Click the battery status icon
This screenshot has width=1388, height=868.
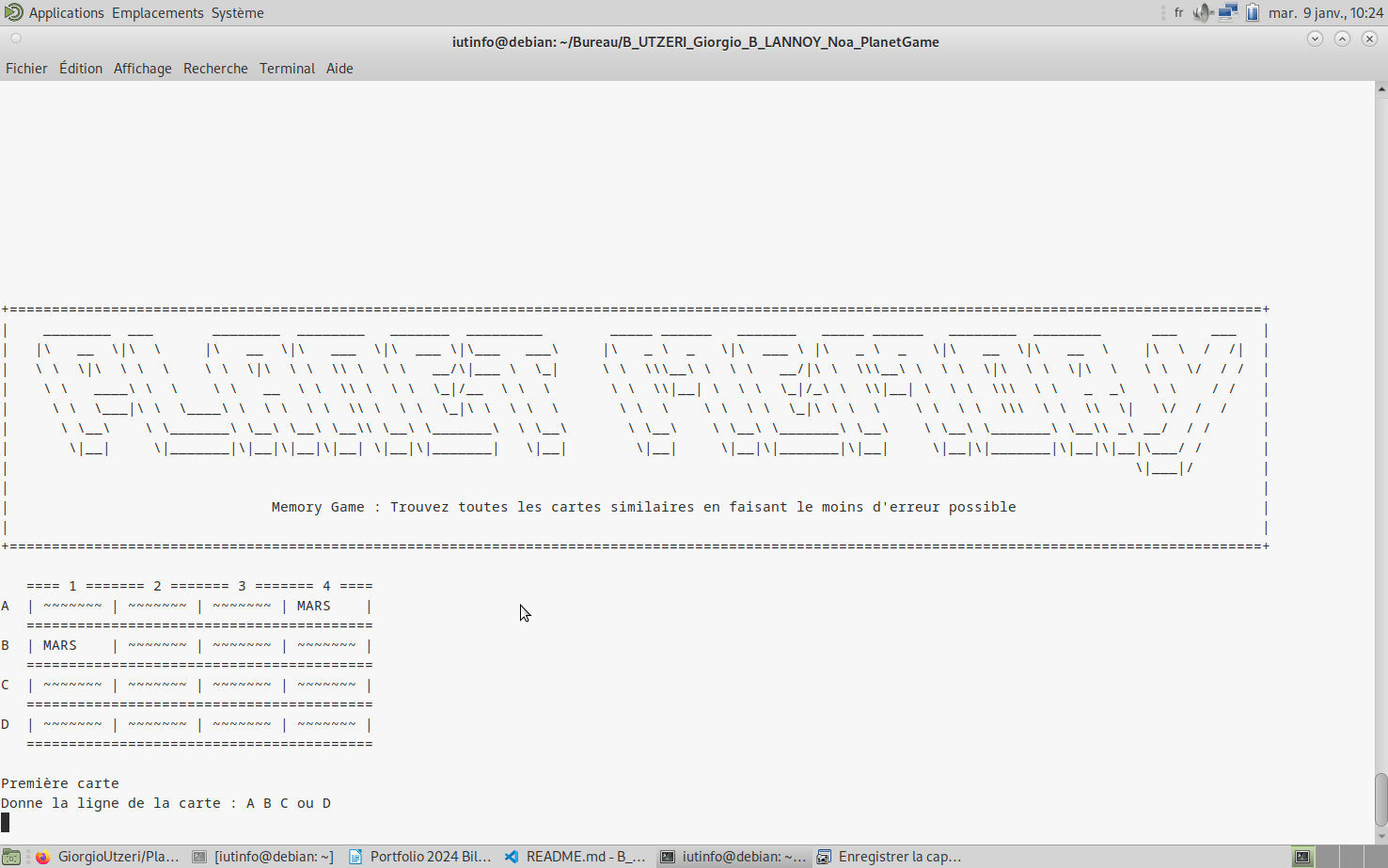pos(1253,13)
